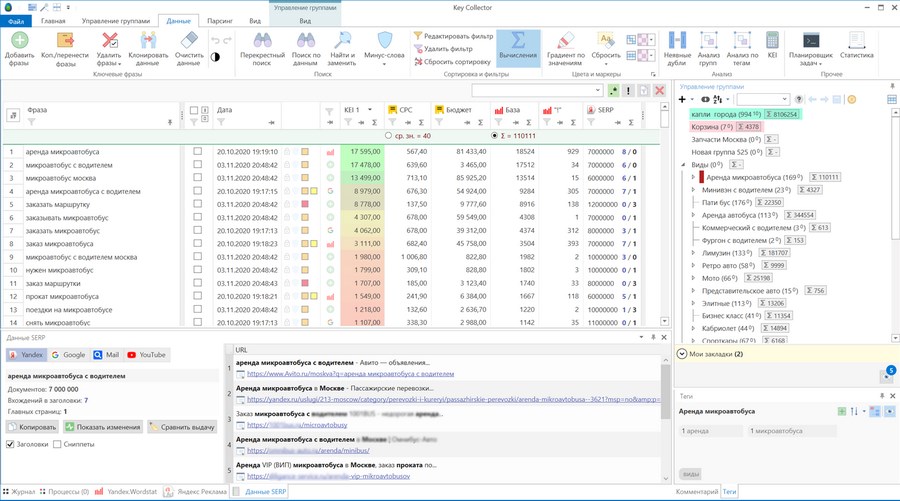Click the Удалить фразы icon
This screenshot has width=900, height=501.
point(109,41)
